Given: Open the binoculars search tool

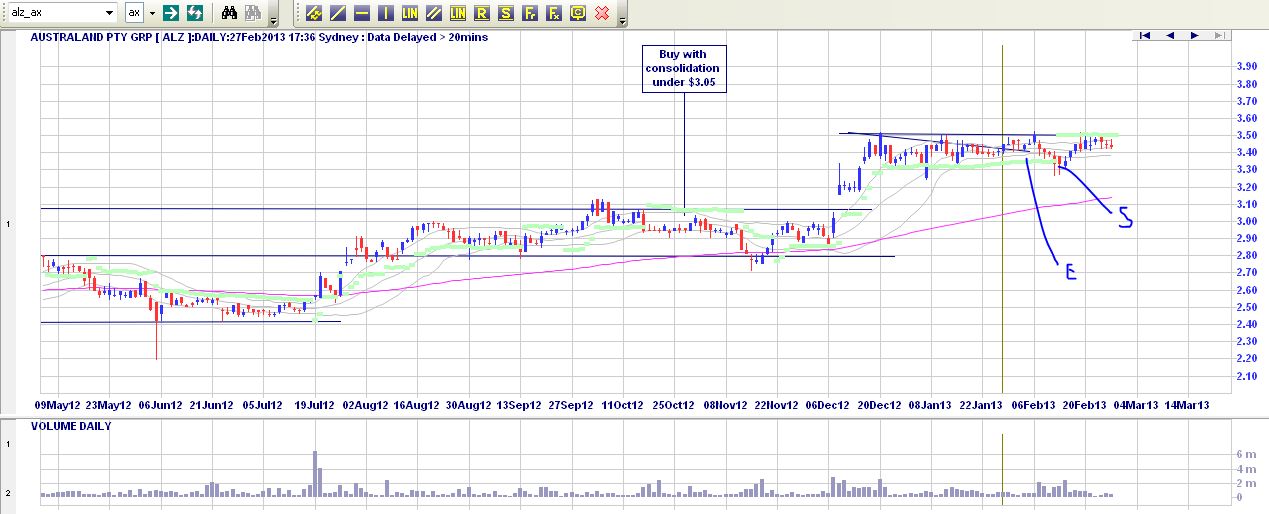Looking at the screenshot, I should coord(229,13).
